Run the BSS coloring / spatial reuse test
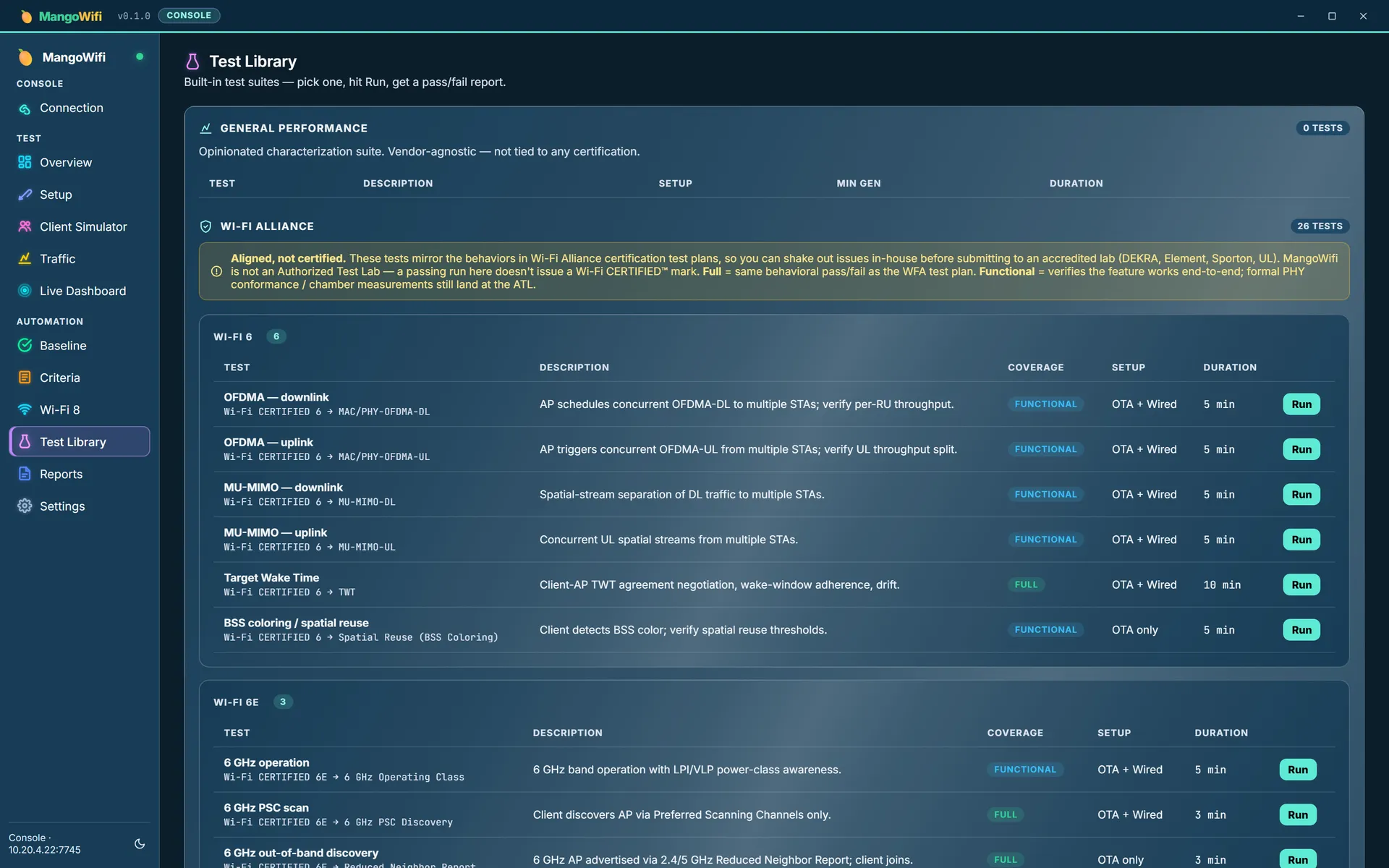This screenshot has width=1389, height=868. [1301, 630]
